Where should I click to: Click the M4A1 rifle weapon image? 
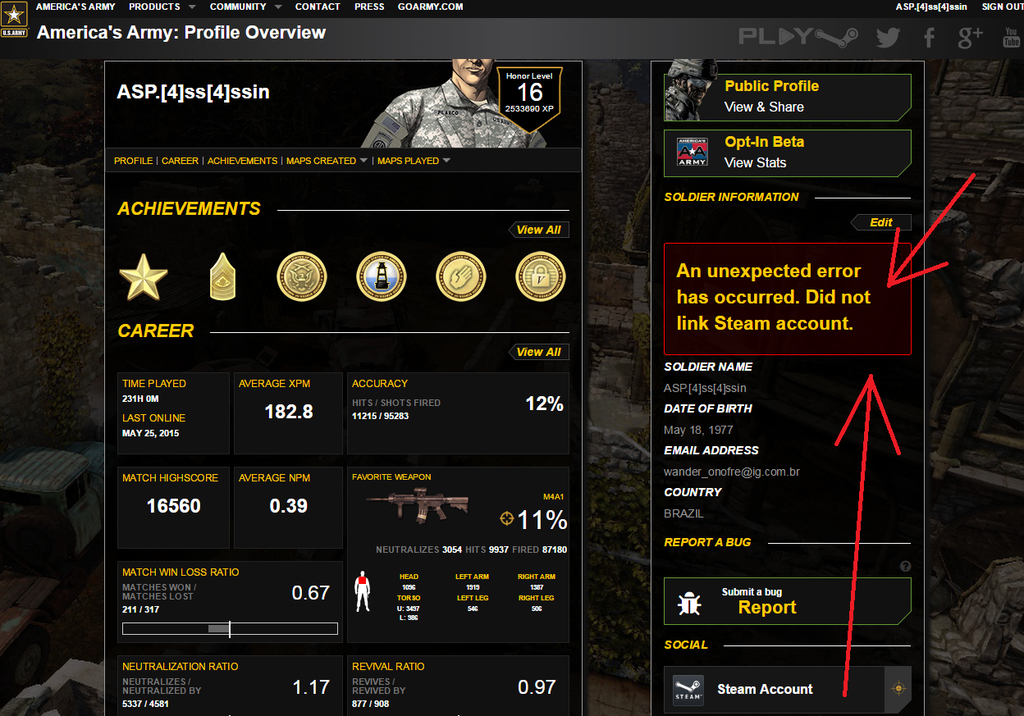pos(418,506)
